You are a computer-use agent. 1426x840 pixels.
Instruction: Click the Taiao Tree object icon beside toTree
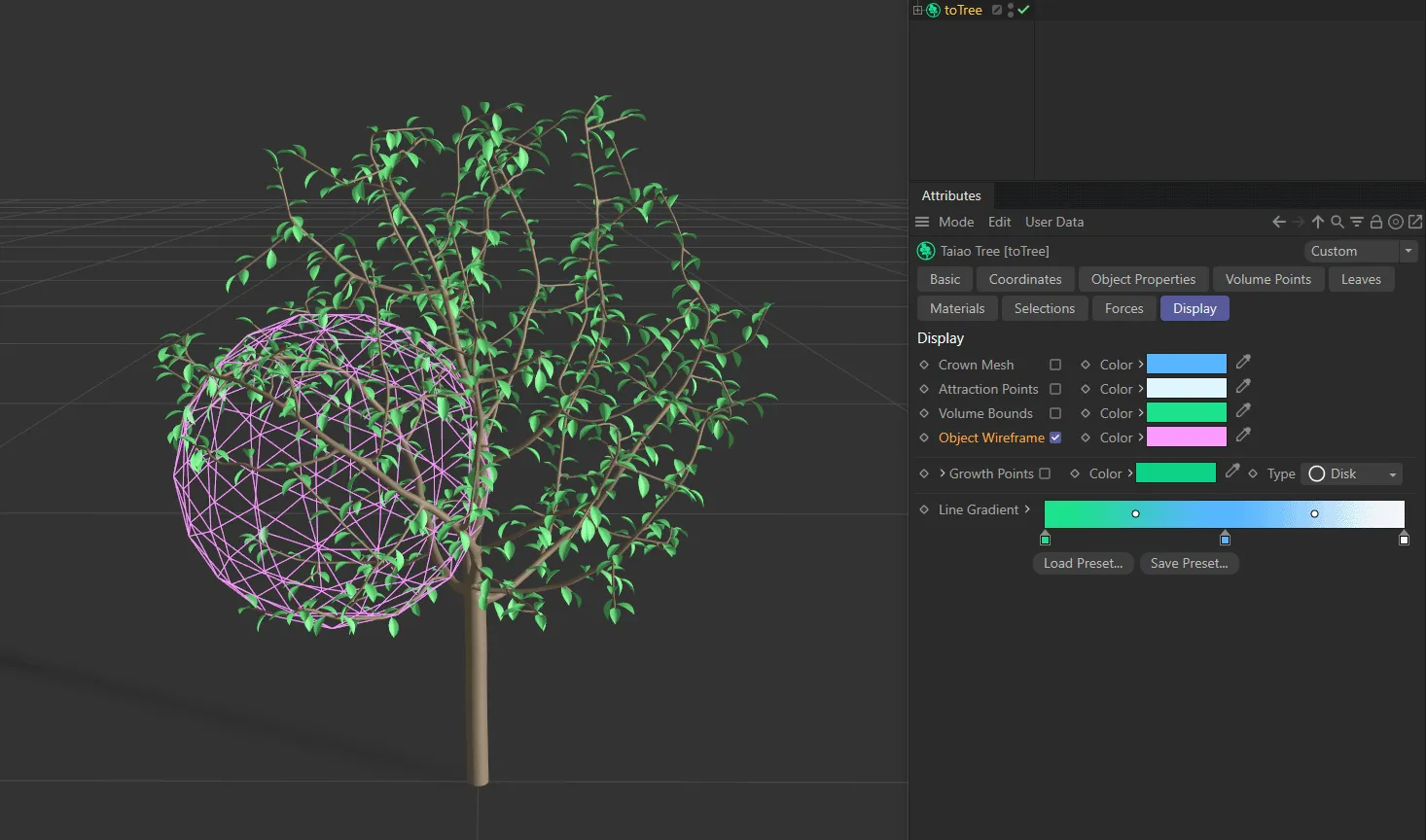(x=925, y=251)
